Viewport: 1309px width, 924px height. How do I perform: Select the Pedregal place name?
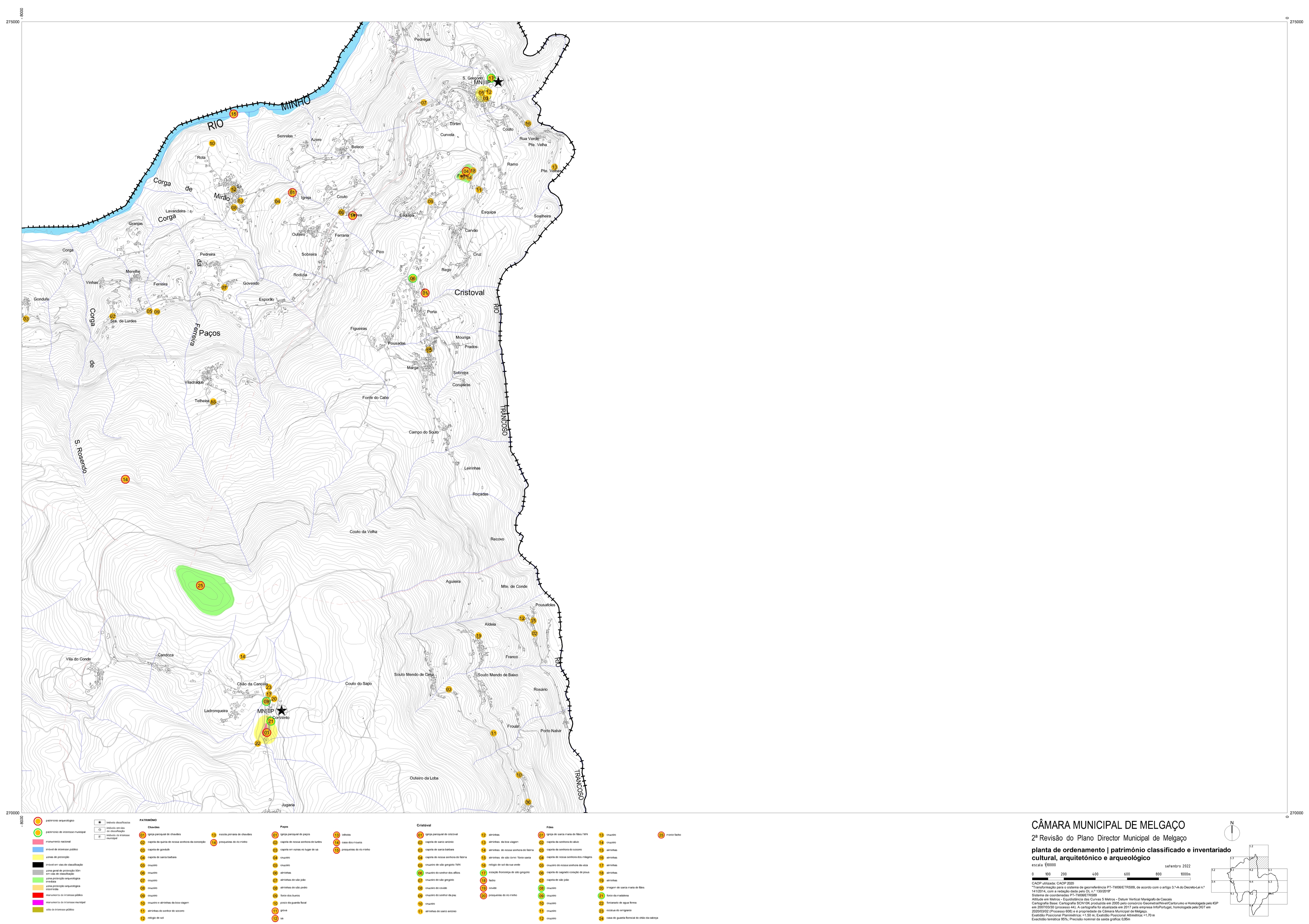[422, 39]
